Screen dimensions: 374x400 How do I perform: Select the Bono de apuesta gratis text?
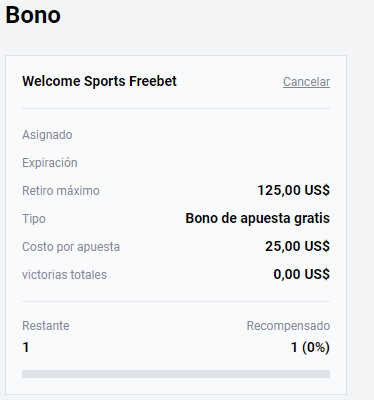coord(258,218)
